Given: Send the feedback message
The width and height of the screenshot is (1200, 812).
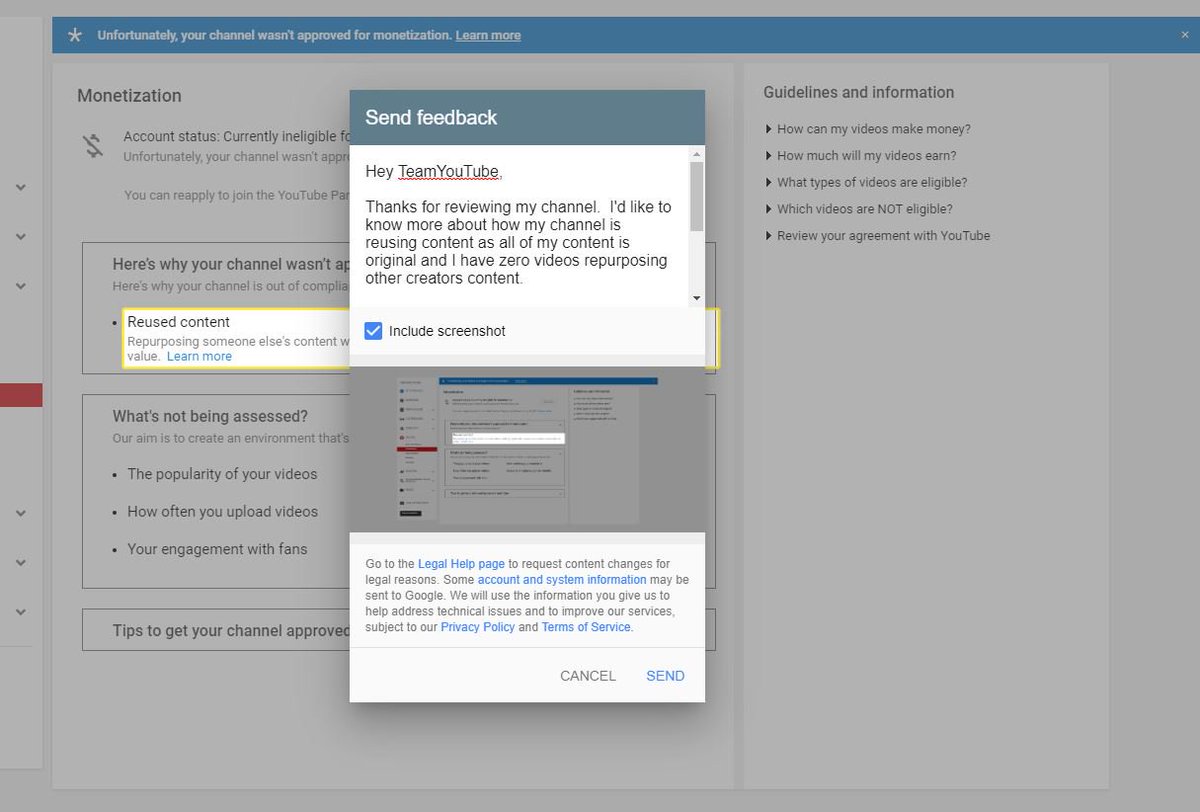Looking at the screenshot, I should pyautogui.click(x=665, y=676).
